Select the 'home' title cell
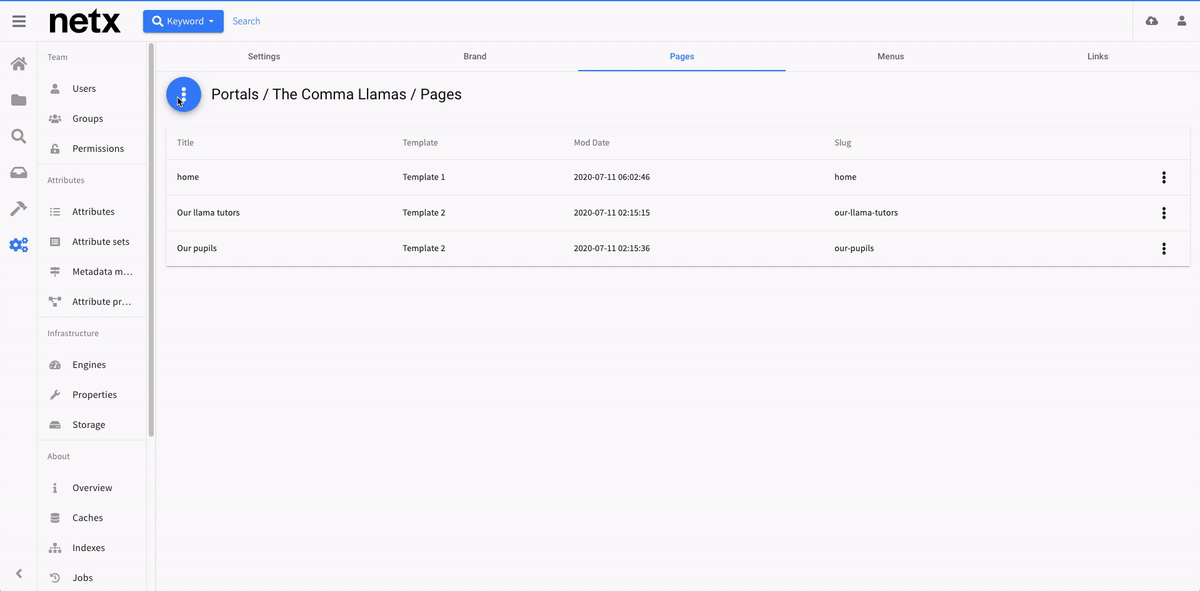The width and height of the screenshot is (1200, 591). (x=188, y=177)
